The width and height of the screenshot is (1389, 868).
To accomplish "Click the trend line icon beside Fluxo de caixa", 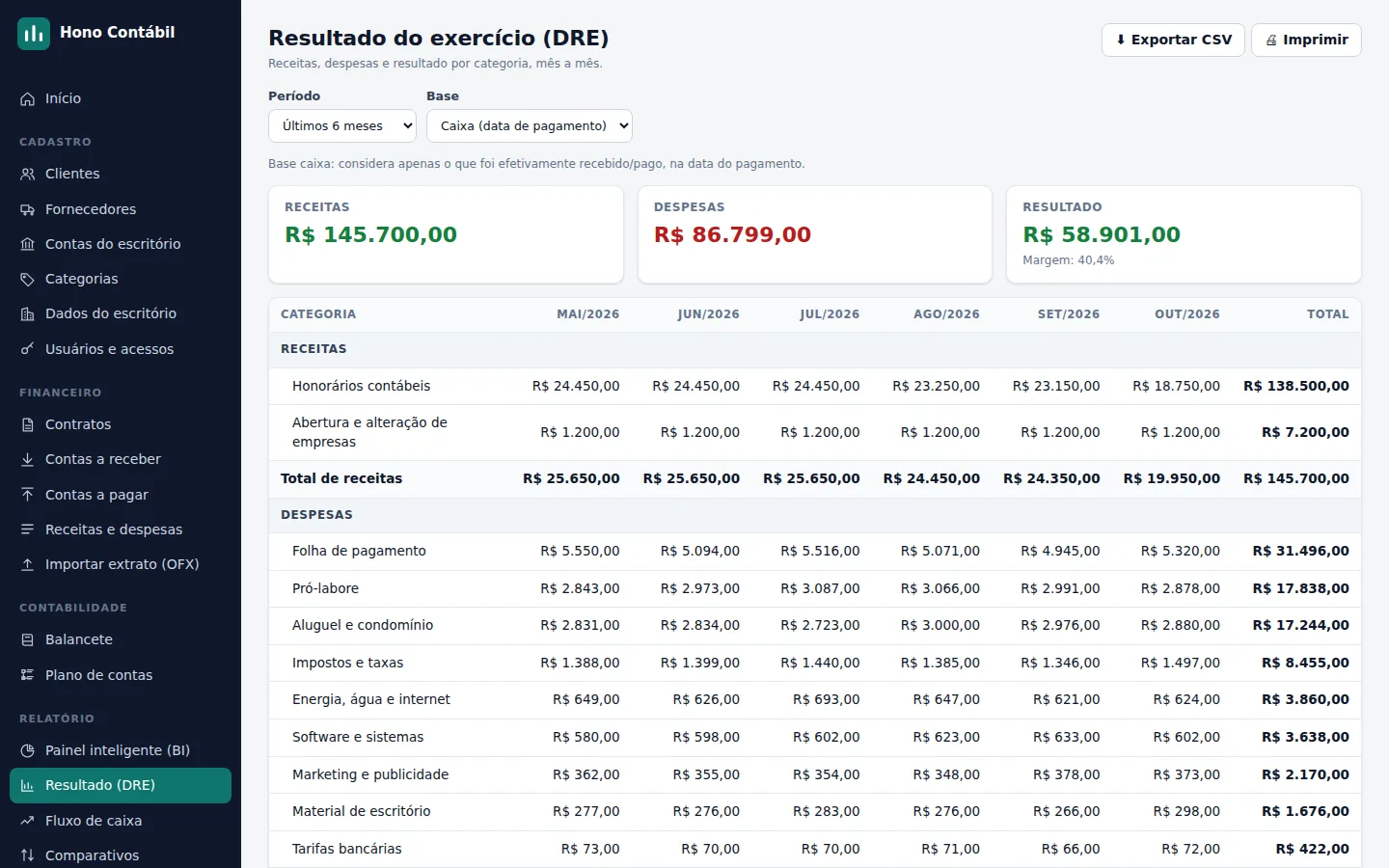I will pyautogui.click(x=27, y=821).
